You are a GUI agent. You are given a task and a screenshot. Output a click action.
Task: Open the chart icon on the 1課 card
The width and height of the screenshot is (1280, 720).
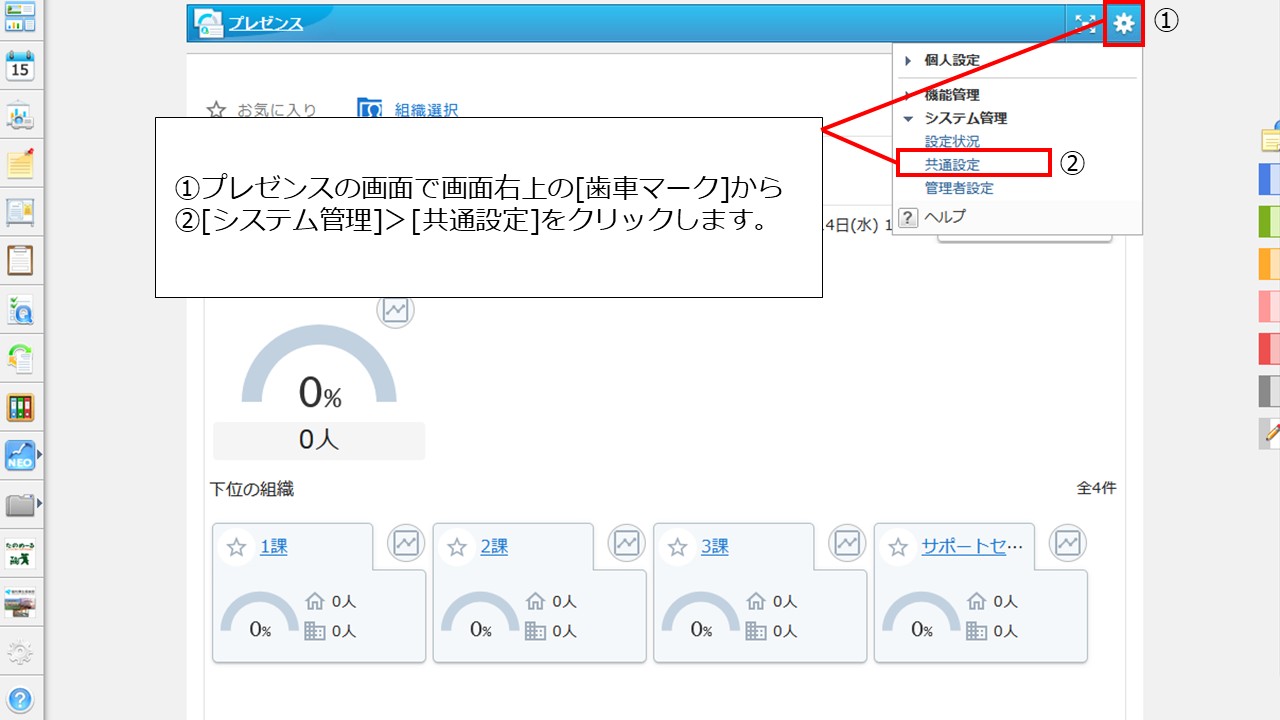click(406, 543)
